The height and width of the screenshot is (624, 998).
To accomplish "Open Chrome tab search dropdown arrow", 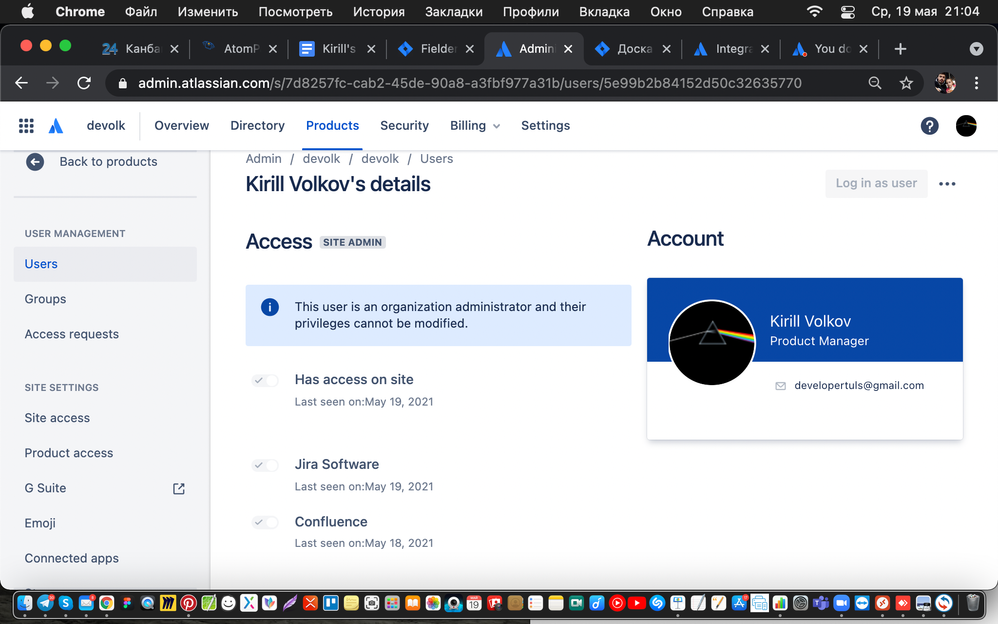I will [x=976, y=49].
